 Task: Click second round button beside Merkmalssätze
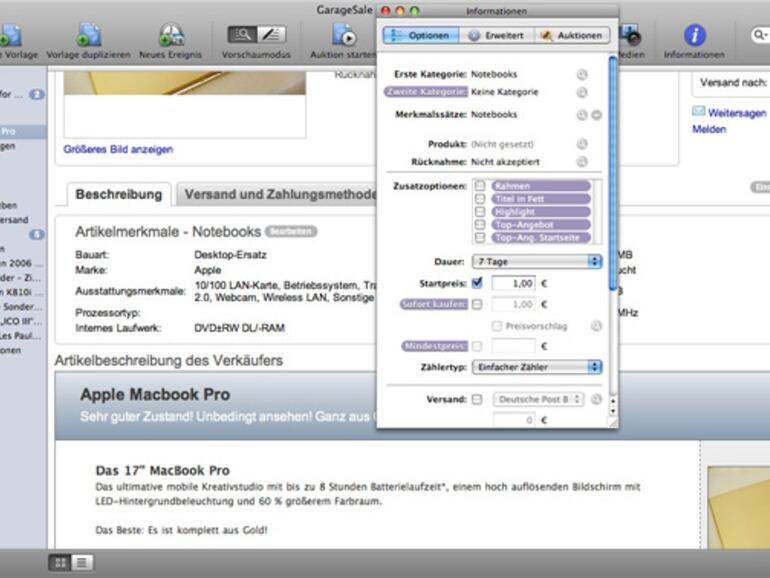tap(597, 115)
